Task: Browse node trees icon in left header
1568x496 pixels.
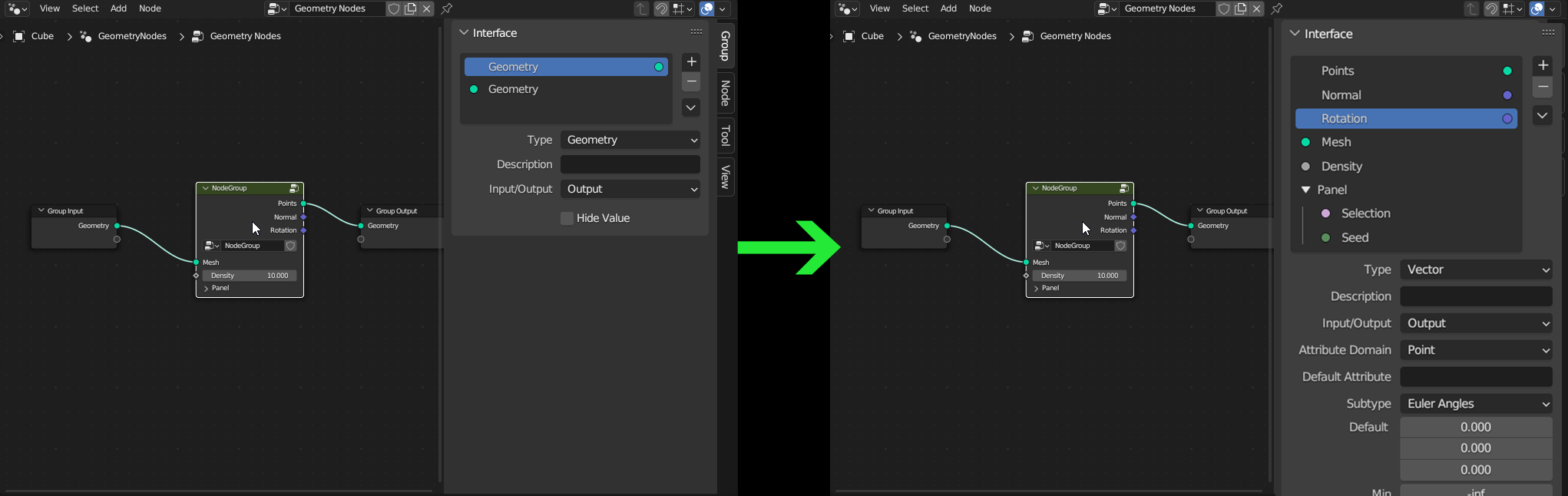Action: [x=277, y=9]
